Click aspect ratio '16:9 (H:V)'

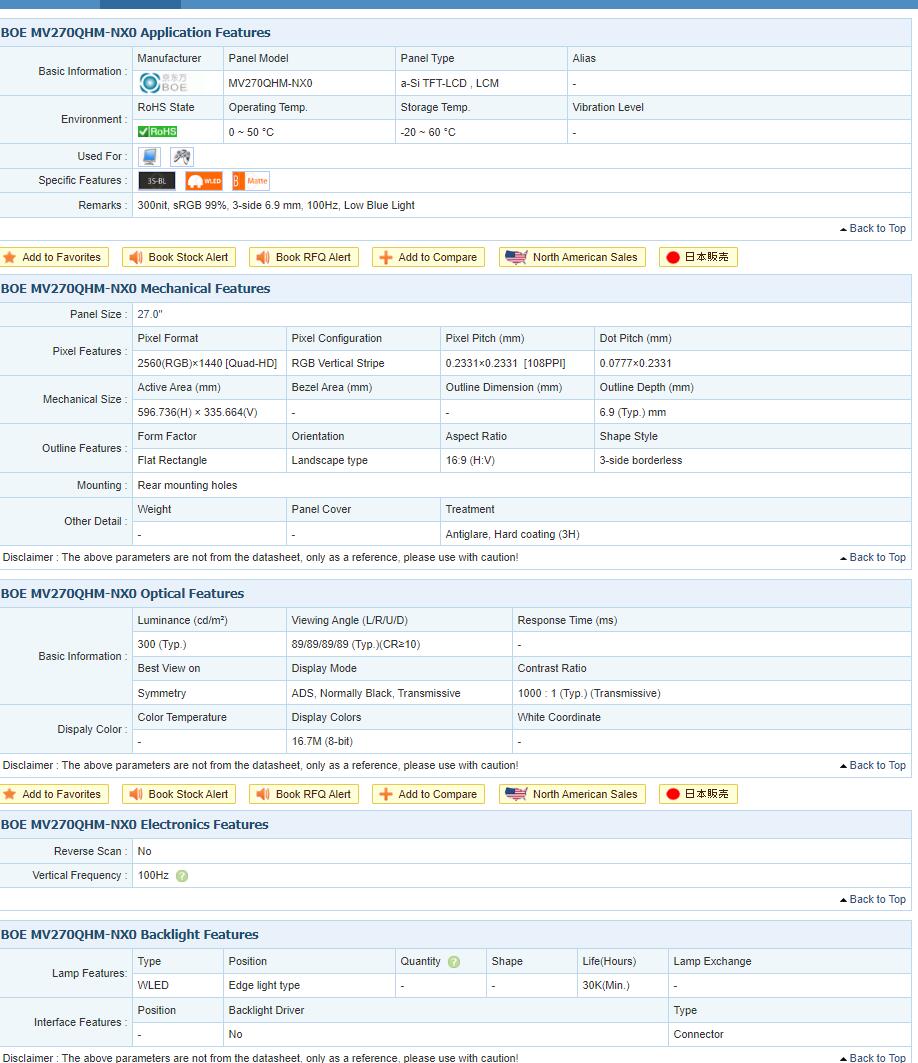point(470,460)
